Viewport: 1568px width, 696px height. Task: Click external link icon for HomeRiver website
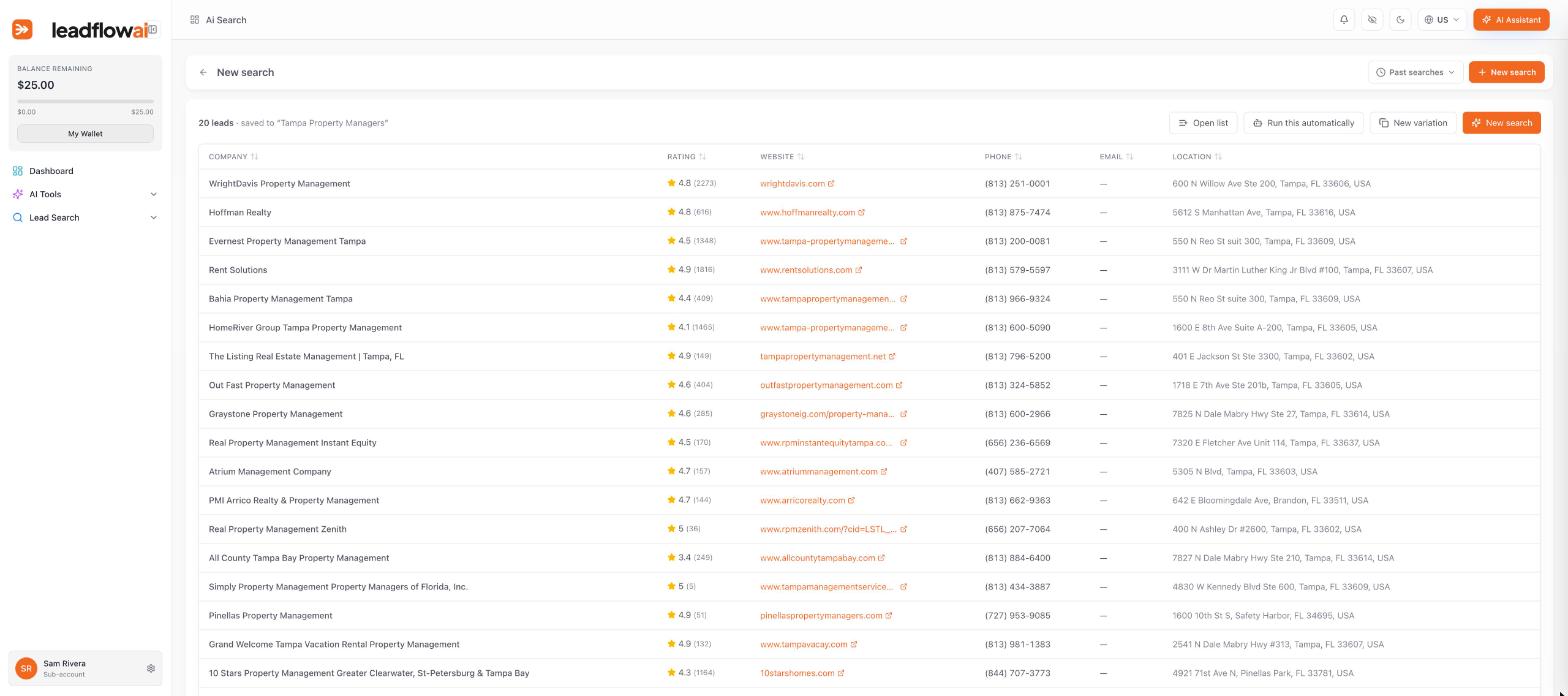coord(904,328)
